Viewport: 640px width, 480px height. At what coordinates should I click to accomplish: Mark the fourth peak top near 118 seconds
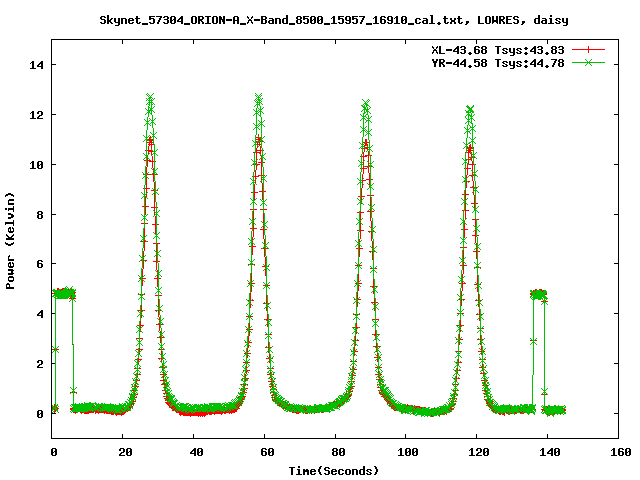click(x=470, y=109)
